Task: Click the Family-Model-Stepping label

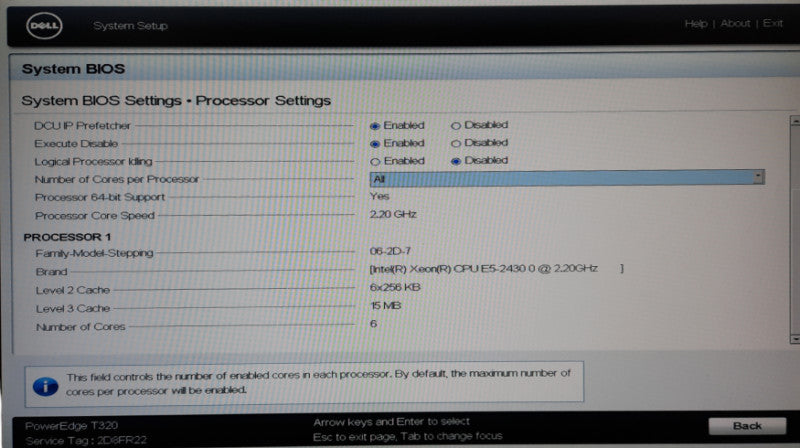Action: pyautogui.click(x=94, y=253)
